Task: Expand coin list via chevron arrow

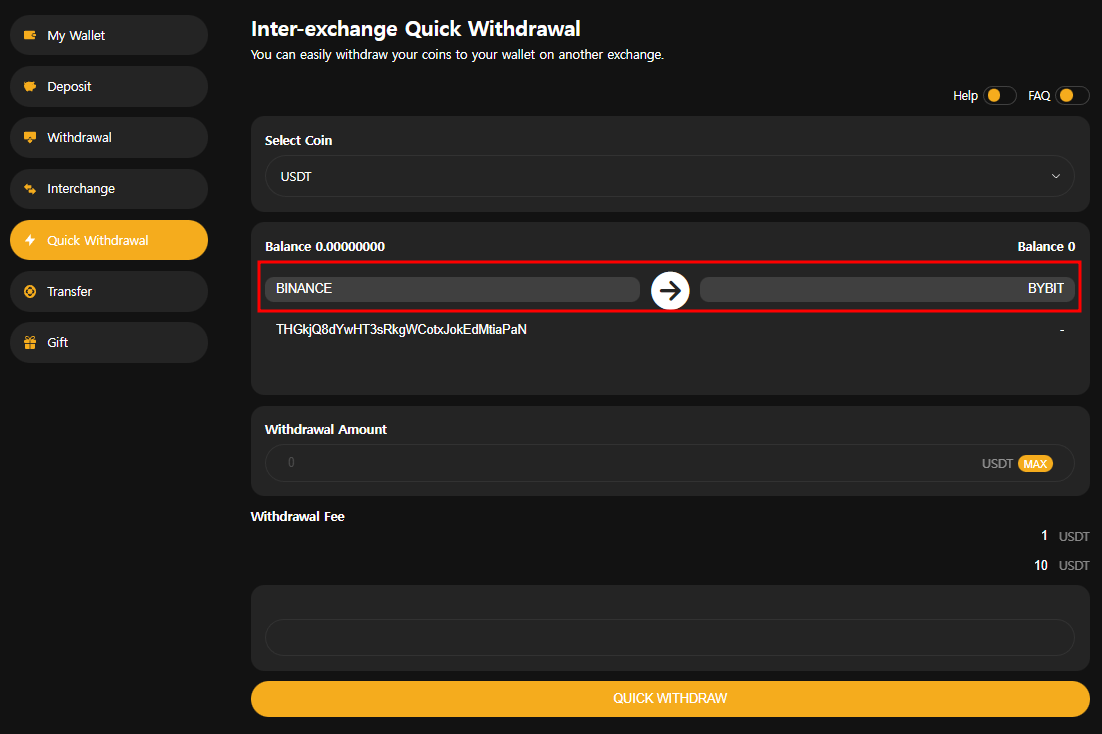Action: (1055, 176)
